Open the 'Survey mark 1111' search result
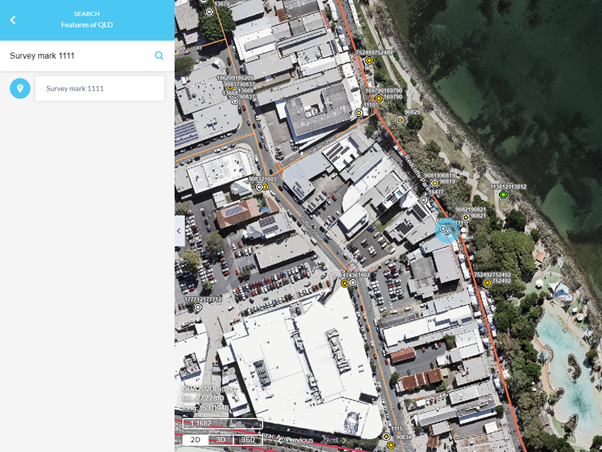602x452 pixels. point(99,89)
